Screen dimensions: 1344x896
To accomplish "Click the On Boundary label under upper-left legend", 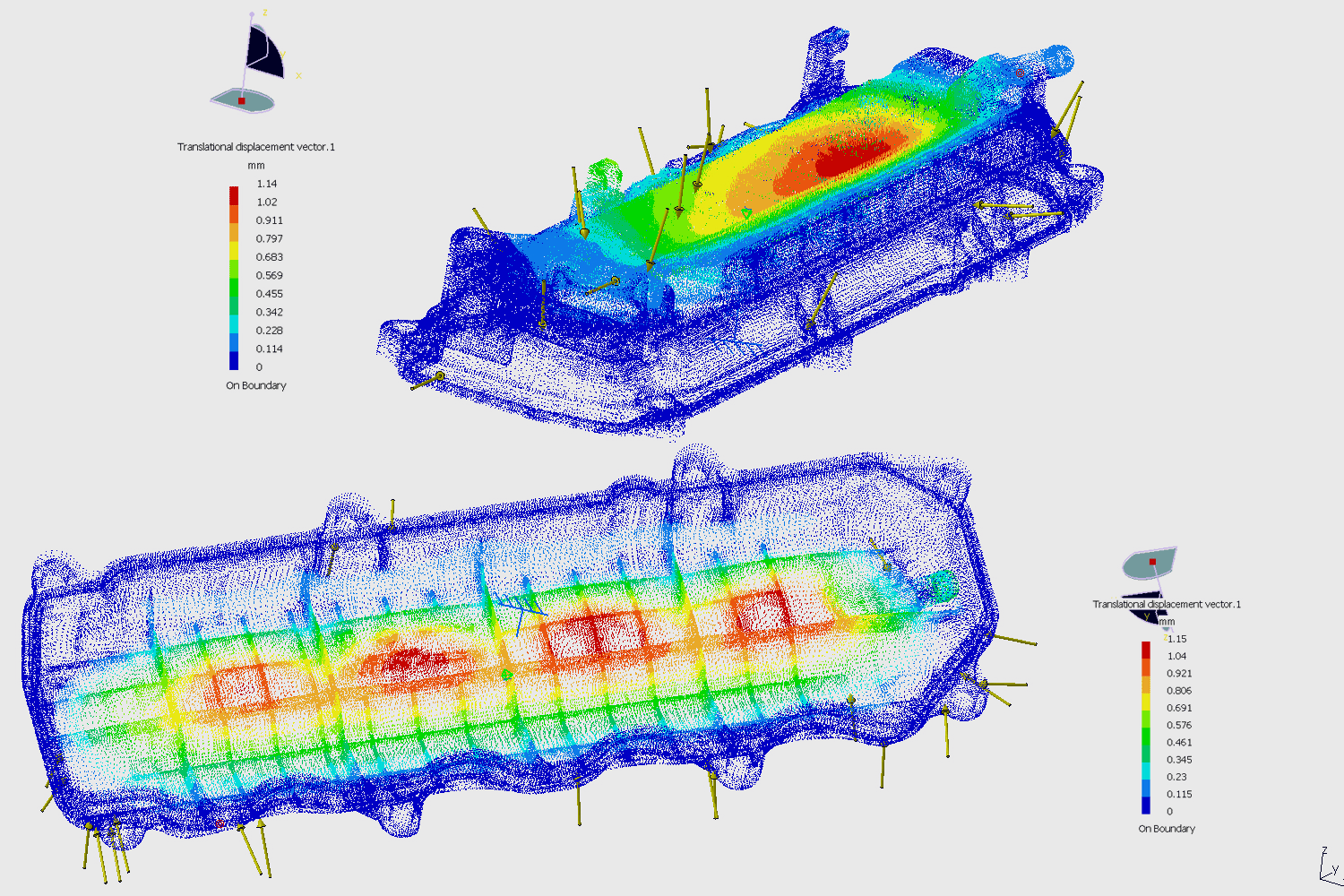I will coord(255,385).
